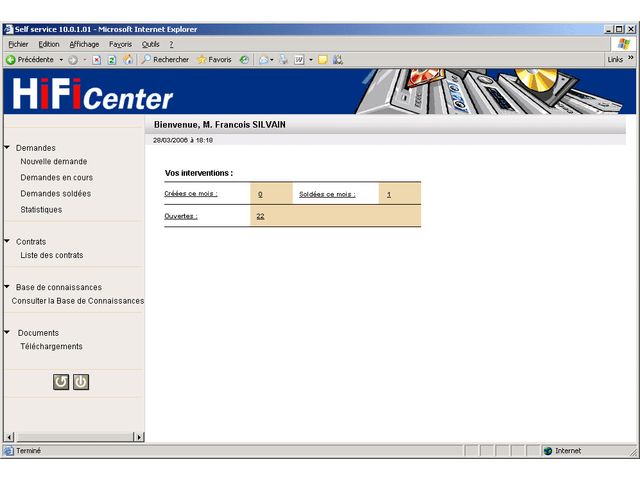
Task: Open Liste des contrats link
Action: [x=52, y=255]
